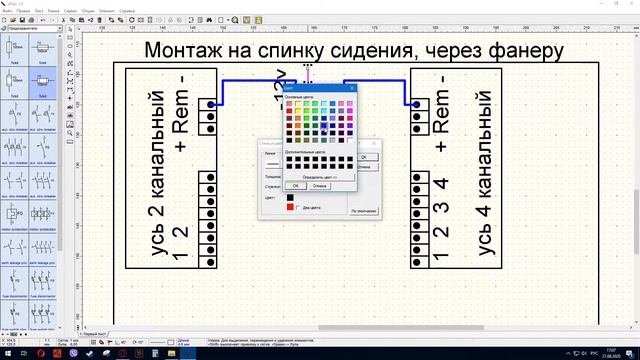Pick the orange basic color swatch
The image size is (640, 360).
[298, 125]
